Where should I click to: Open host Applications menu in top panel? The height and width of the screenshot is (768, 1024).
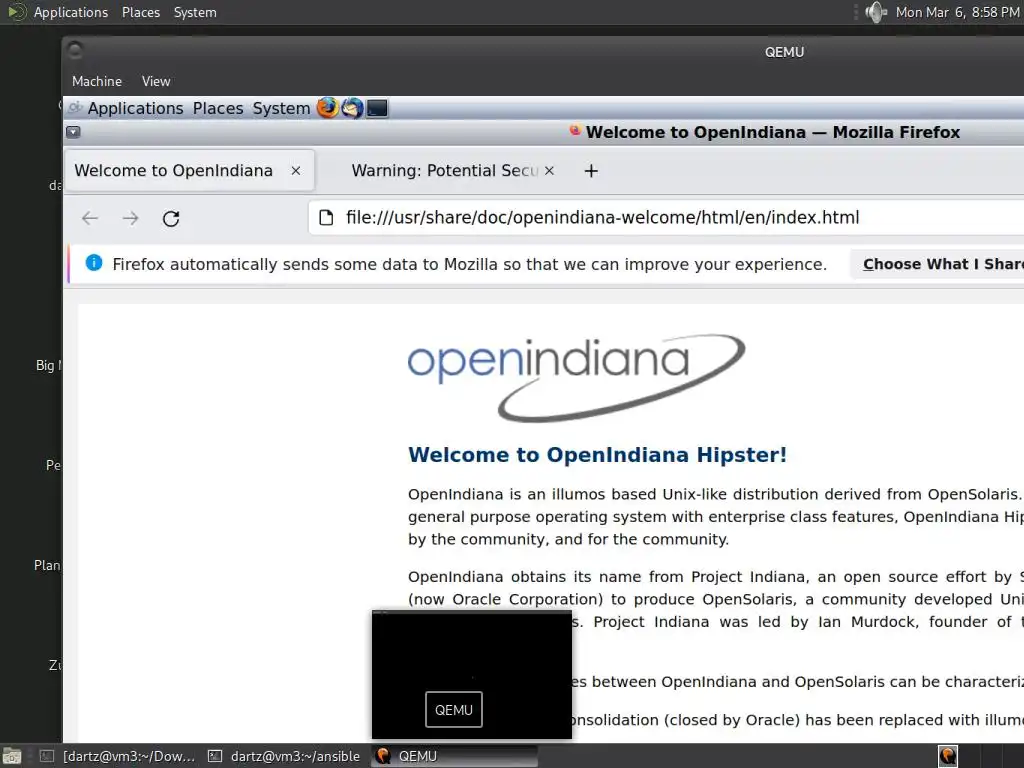(x=71, y=12)
